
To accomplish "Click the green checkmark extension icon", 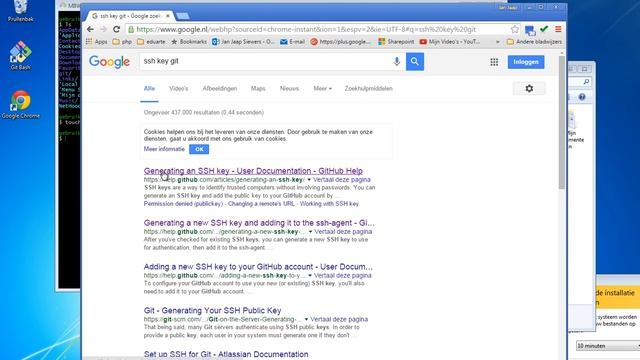I will tap(544, 29).
